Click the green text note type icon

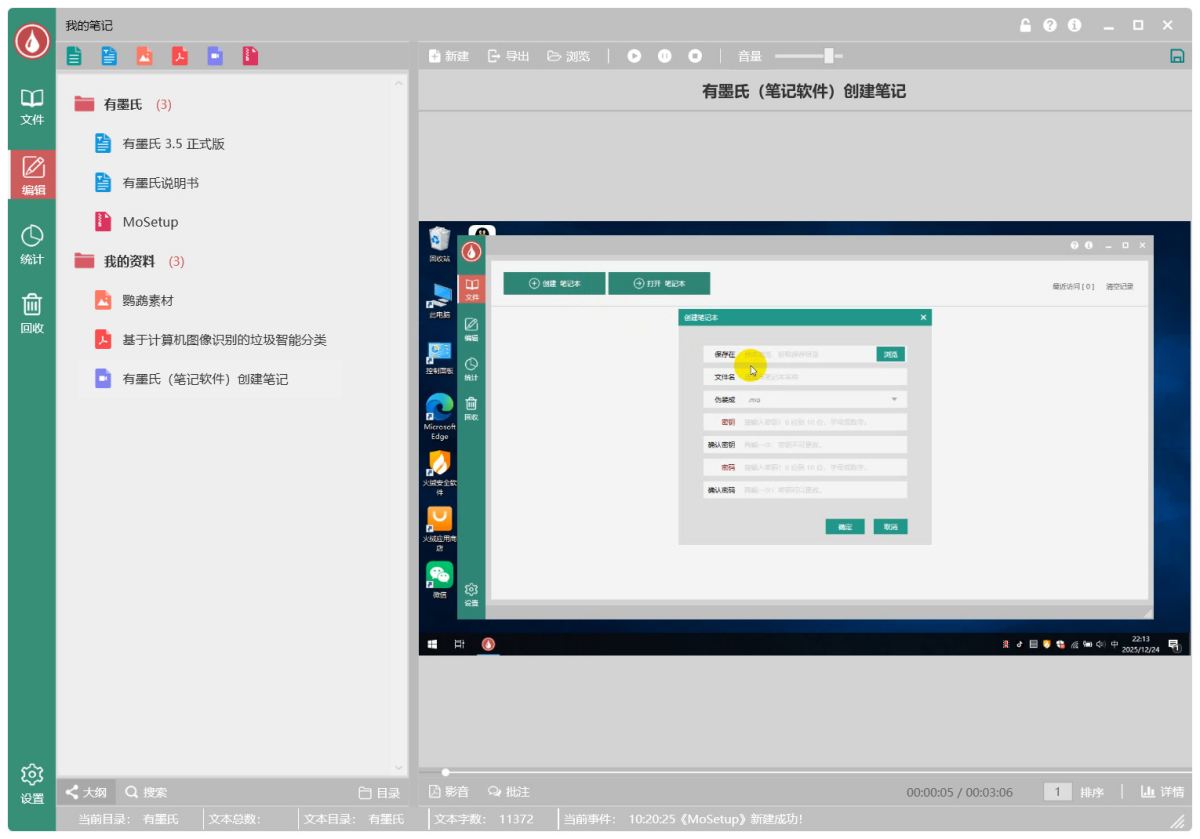tap(74, 56)
